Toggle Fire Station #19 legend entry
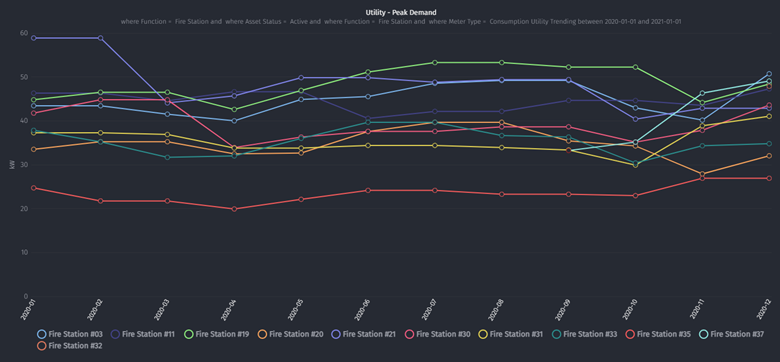 pos(216,334)
